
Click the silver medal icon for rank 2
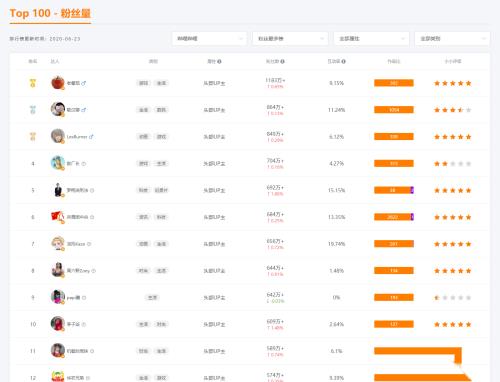33,110
